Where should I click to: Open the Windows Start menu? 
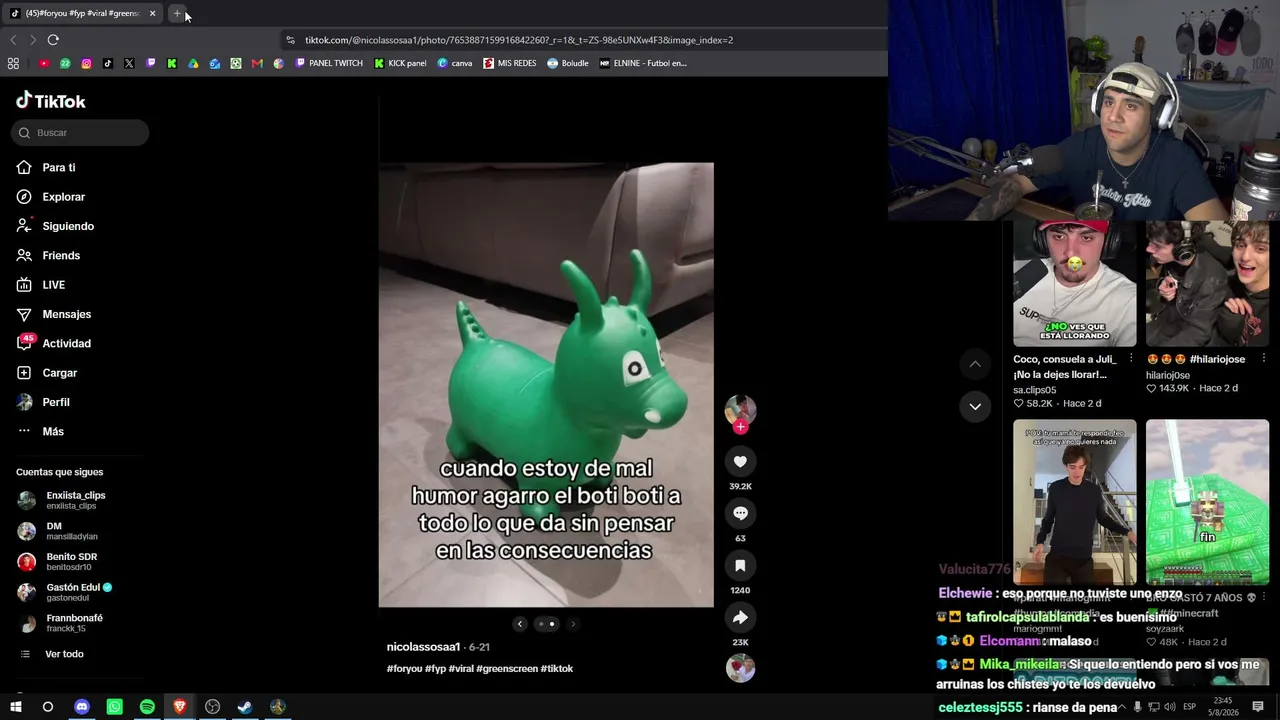click(x=16, y=707)
